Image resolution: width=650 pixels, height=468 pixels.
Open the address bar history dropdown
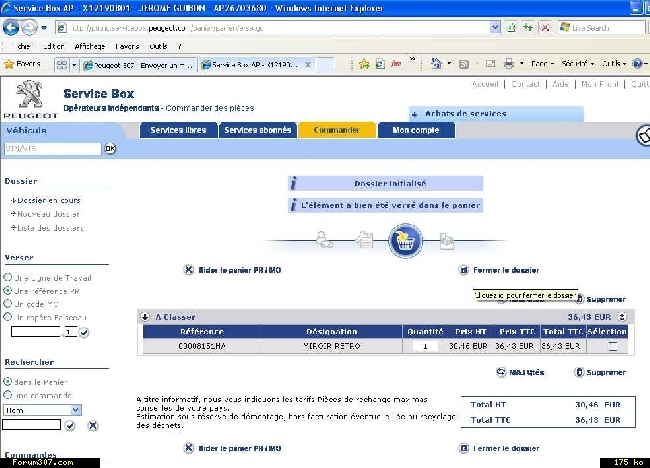pos(495,28)
